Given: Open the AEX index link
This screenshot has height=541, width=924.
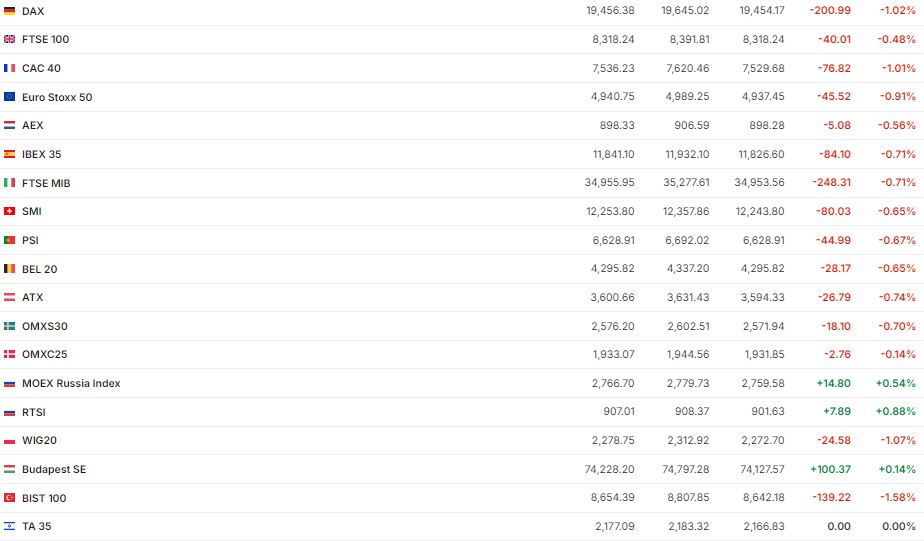Looking at the screenshot, I should coord(33,125).
